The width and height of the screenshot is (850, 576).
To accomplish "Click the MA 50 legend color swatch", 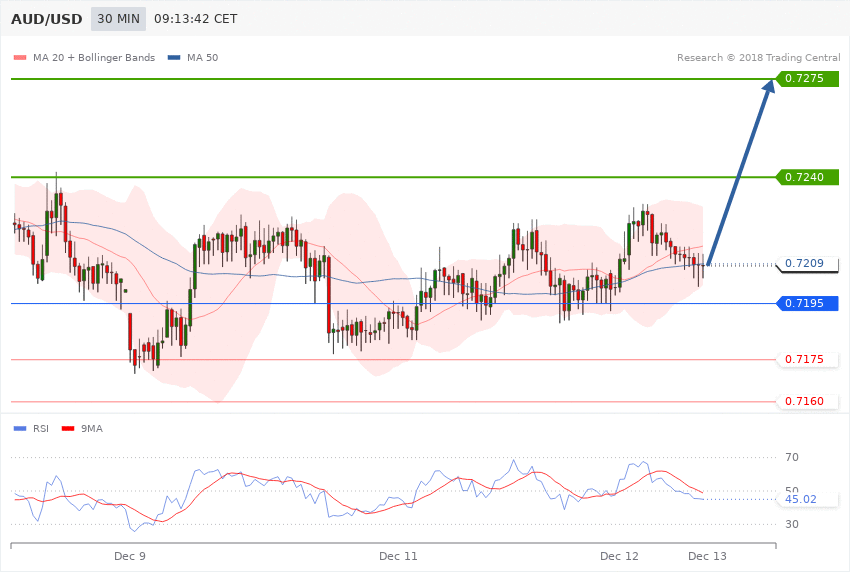I will coord(174,58).
